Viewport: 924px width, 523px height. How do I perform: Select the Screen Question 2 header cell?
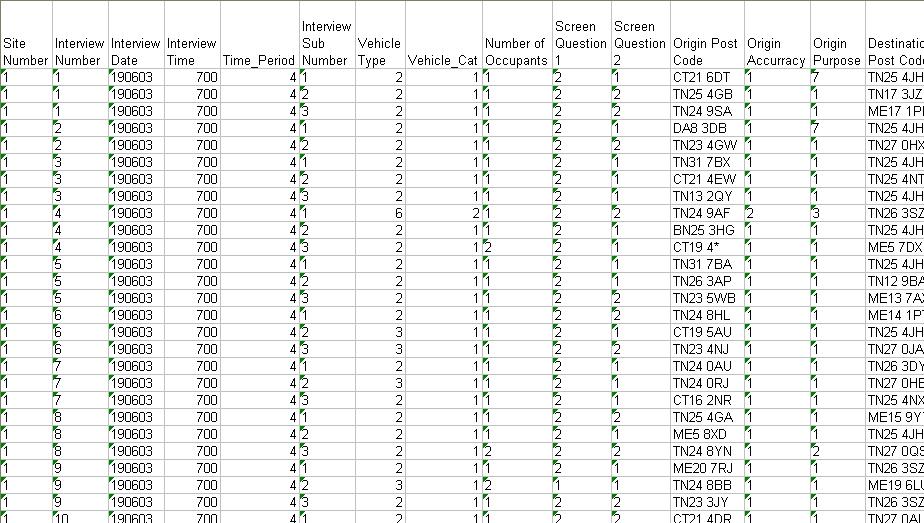pos(641,35)
